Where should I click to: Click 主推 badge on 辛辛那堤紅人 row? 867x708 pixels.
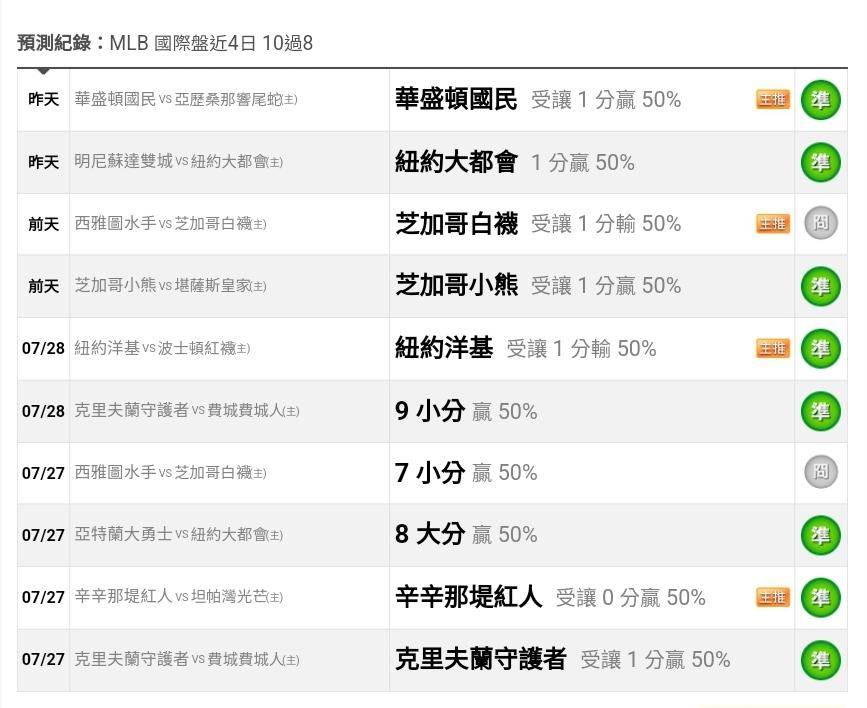772,597
